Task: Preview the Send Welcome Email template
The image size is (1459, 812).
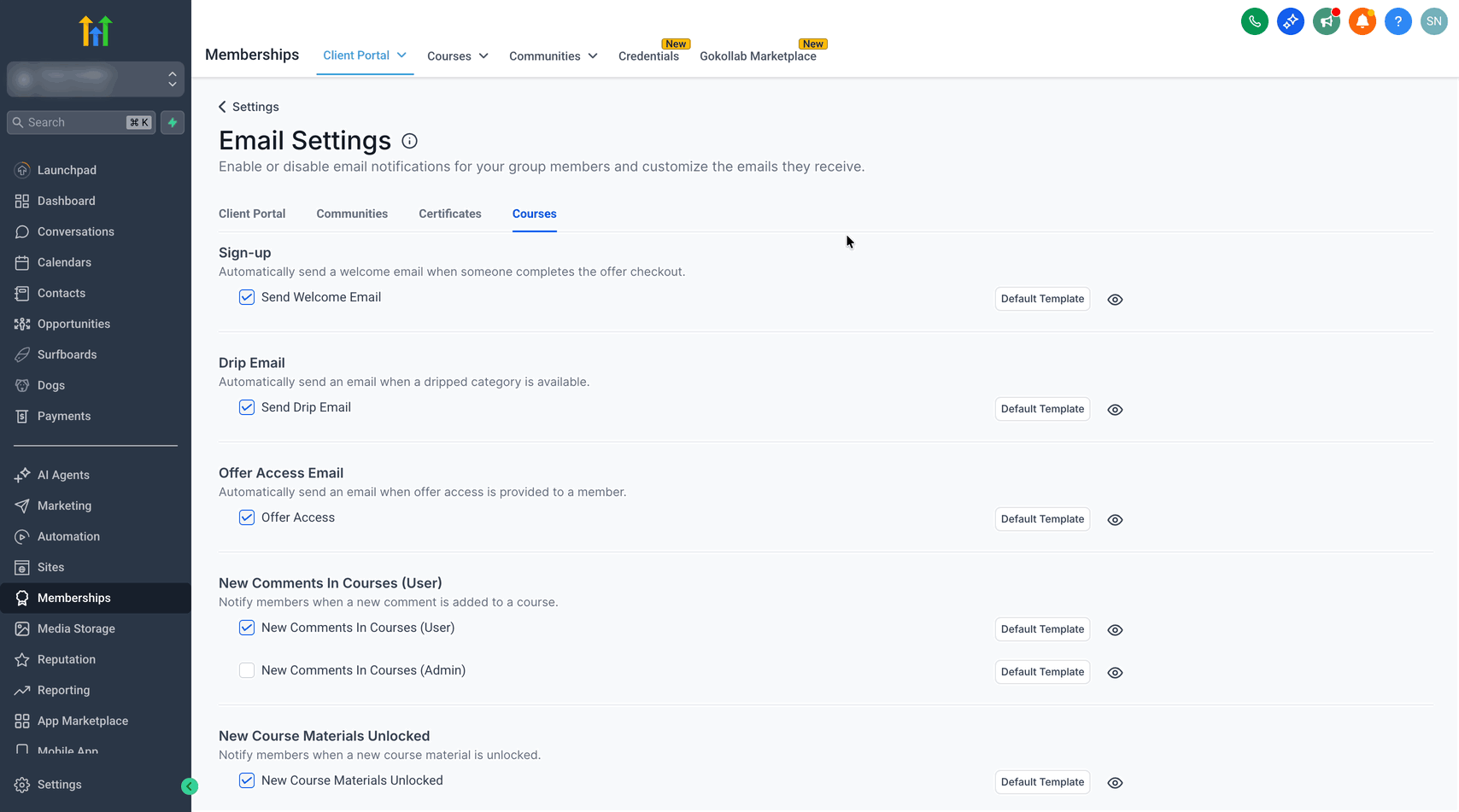Action: click(x=1115, y=300)
